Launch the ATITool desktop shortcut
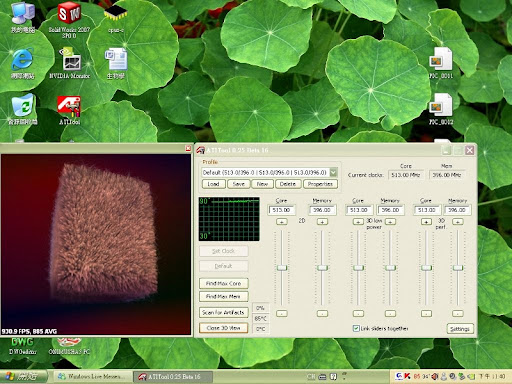Viewport: 512px width, 384px height. 69,110
